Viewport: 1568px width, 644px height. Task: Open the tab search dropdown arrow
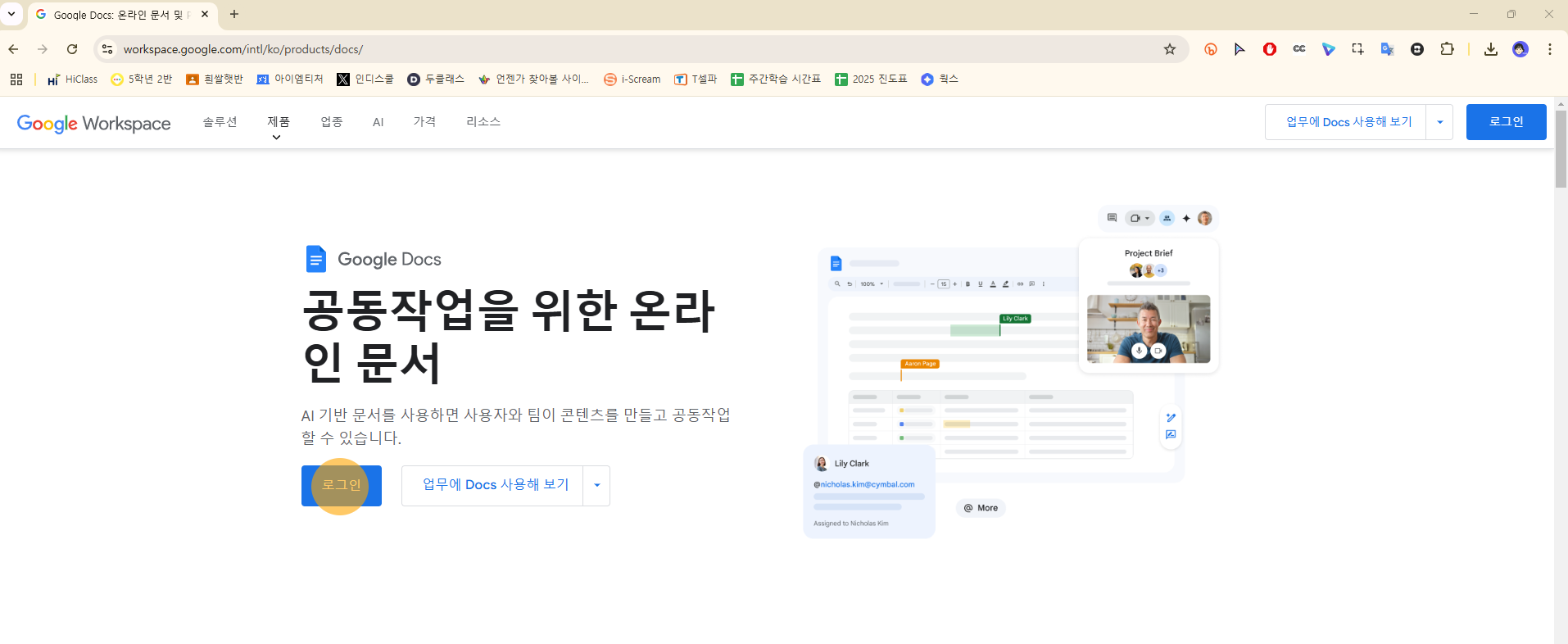pyautogui.click(x=11, y=14)
